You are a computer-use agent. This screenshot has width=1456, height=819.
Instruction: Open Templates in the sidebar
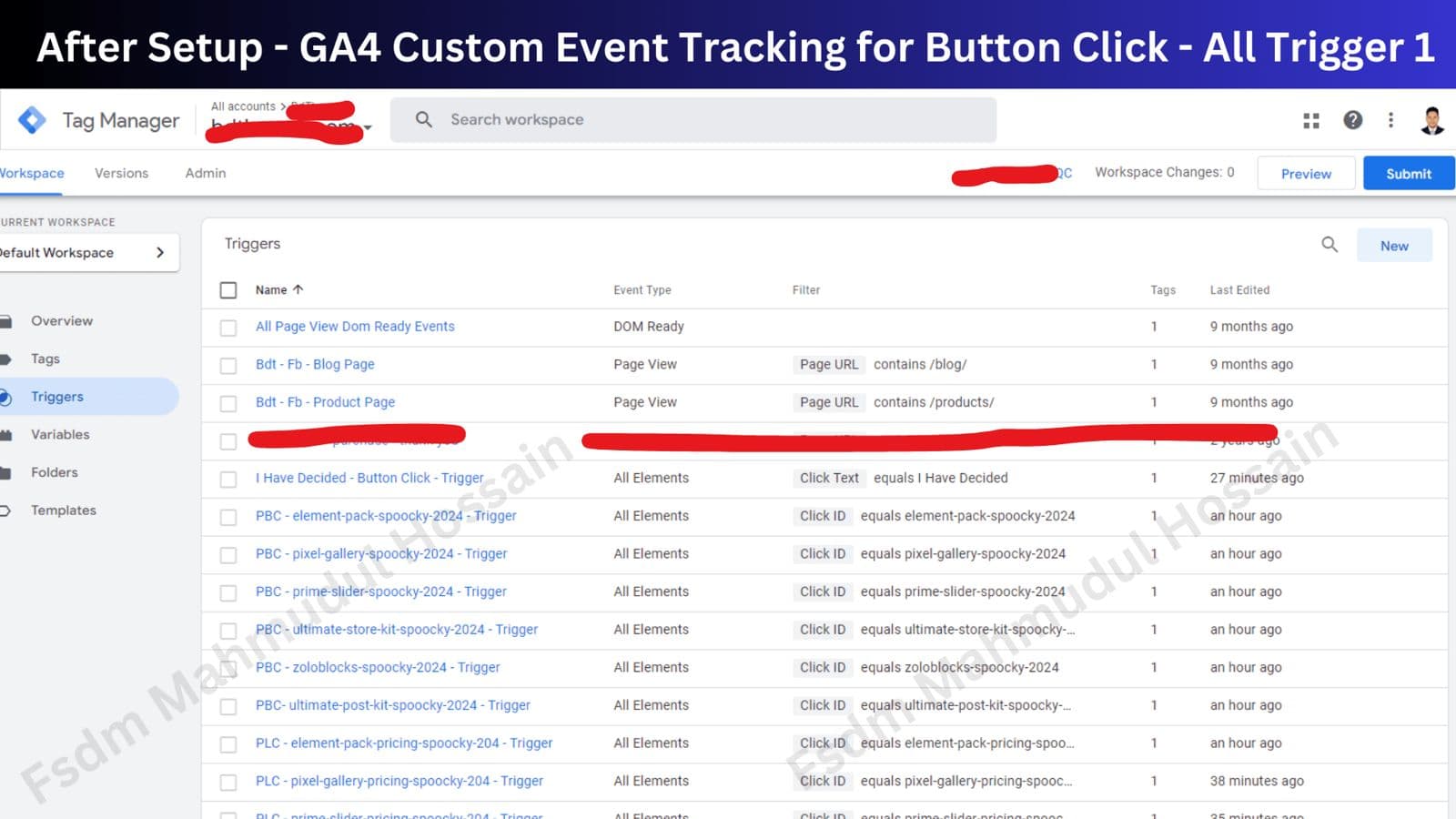(64, 511)
